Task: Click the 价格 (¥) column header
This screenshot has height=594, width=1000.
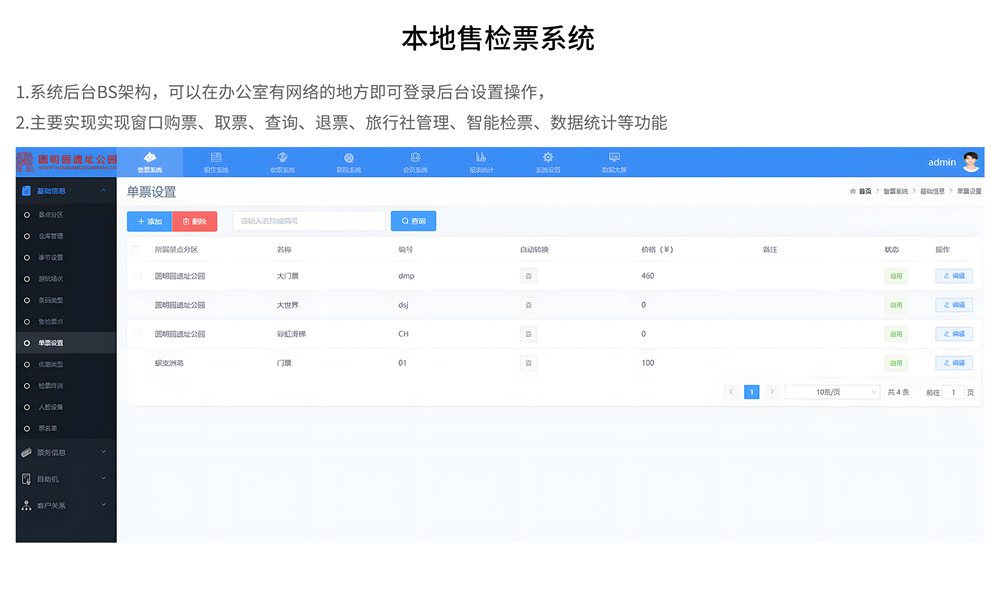Action: point(657,249)
